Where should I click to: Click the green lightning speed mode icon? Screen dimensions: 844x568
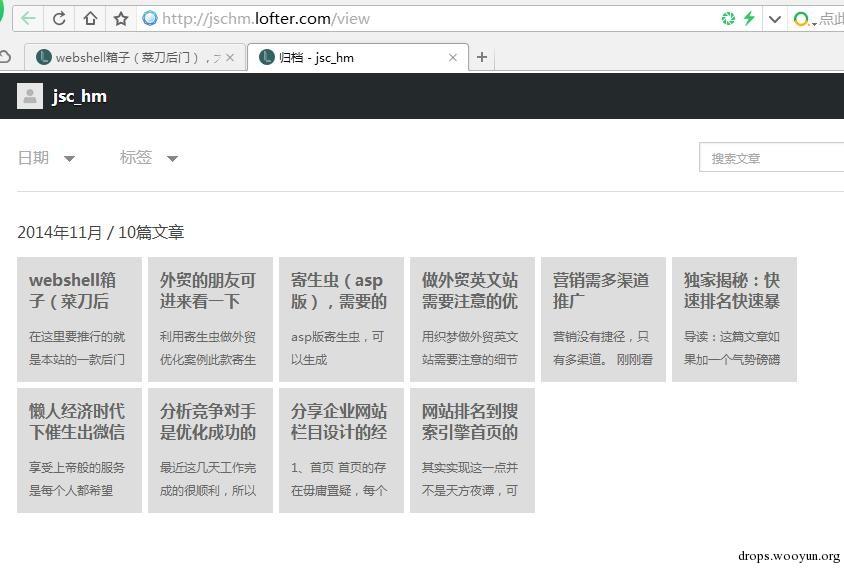coord(748,18)
